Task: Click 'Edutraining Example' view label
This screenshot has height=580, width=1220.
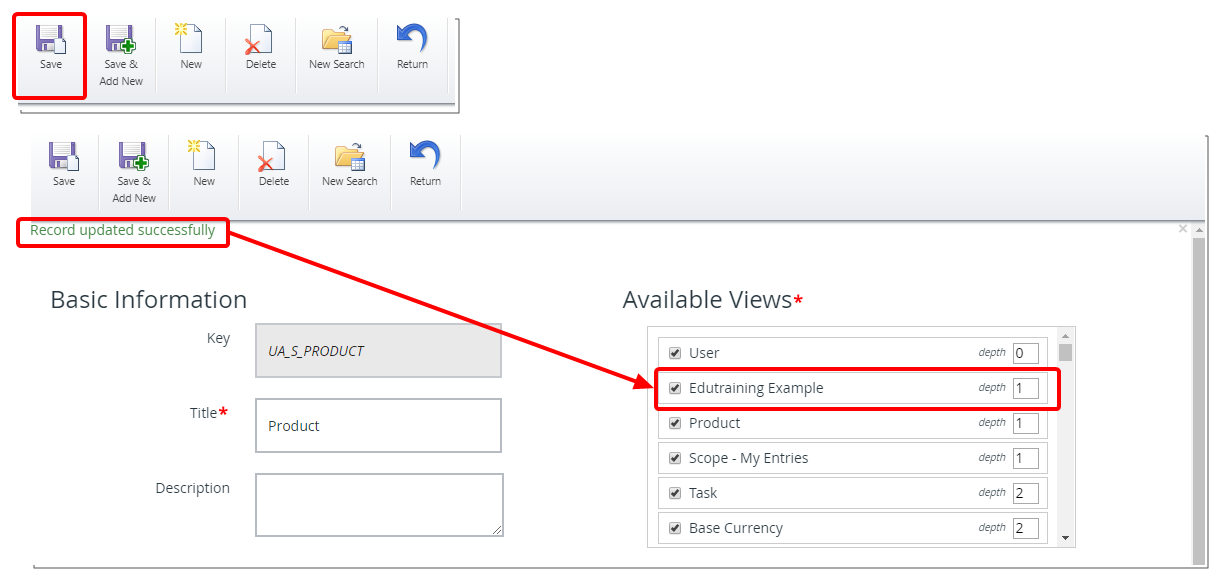Action: pos(756,388)
